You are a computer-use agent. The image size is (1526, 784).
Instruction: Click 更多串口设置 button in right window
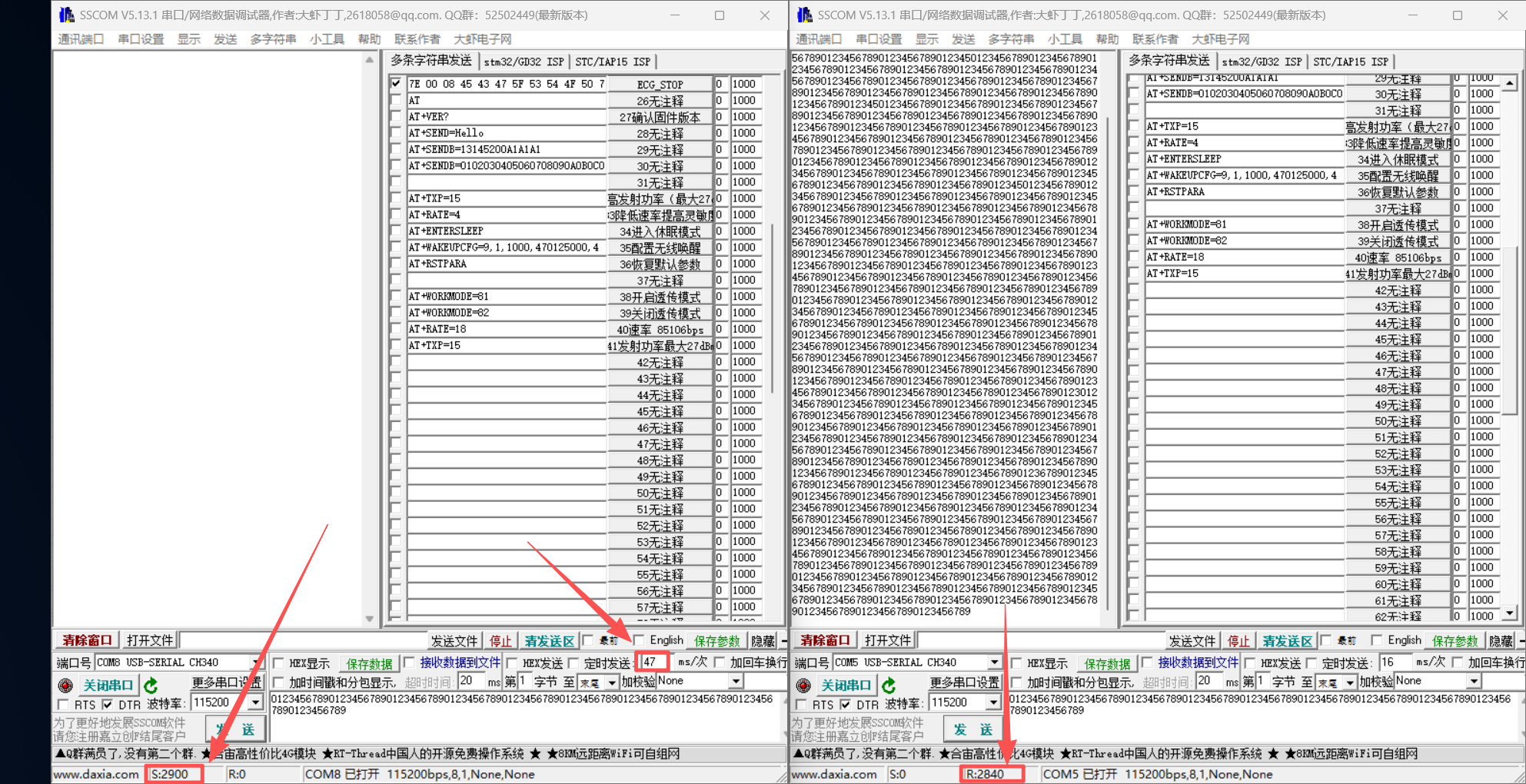point(964,682)
